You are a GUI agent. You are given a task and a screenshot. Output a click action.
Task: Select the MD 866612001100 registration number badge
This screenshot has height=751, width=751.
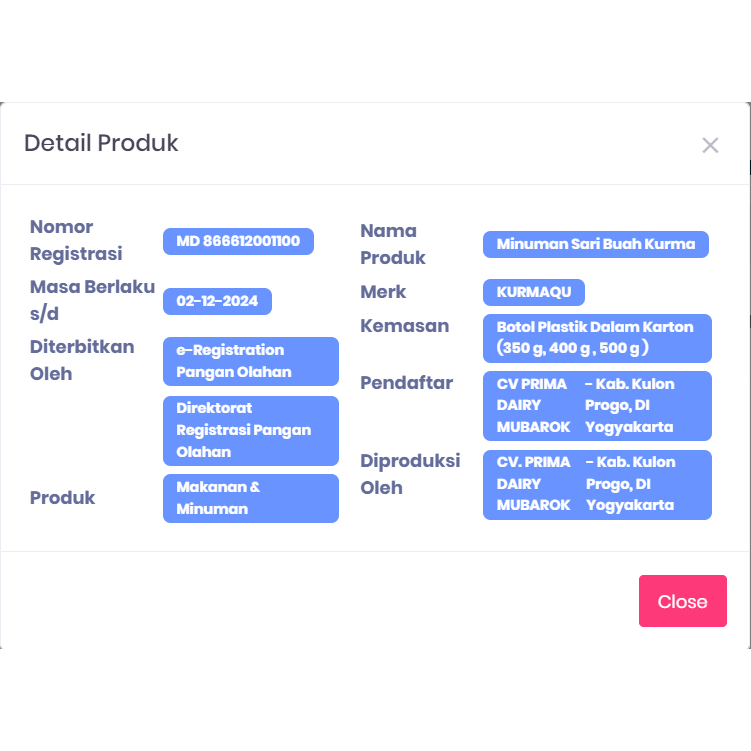[x=238, y=241]
